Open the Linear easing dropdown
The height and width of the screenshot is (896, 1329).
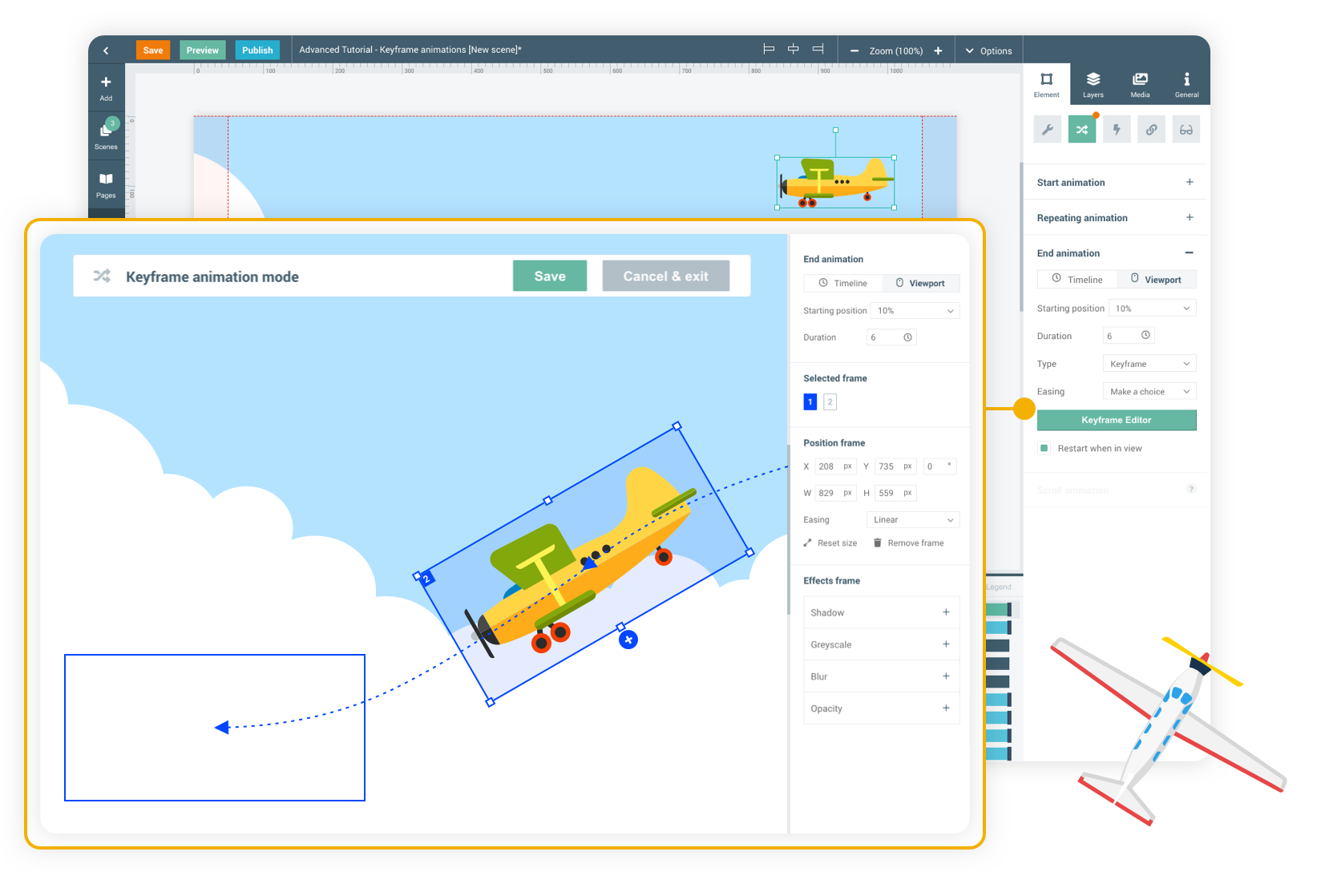(x=913, y=520)
